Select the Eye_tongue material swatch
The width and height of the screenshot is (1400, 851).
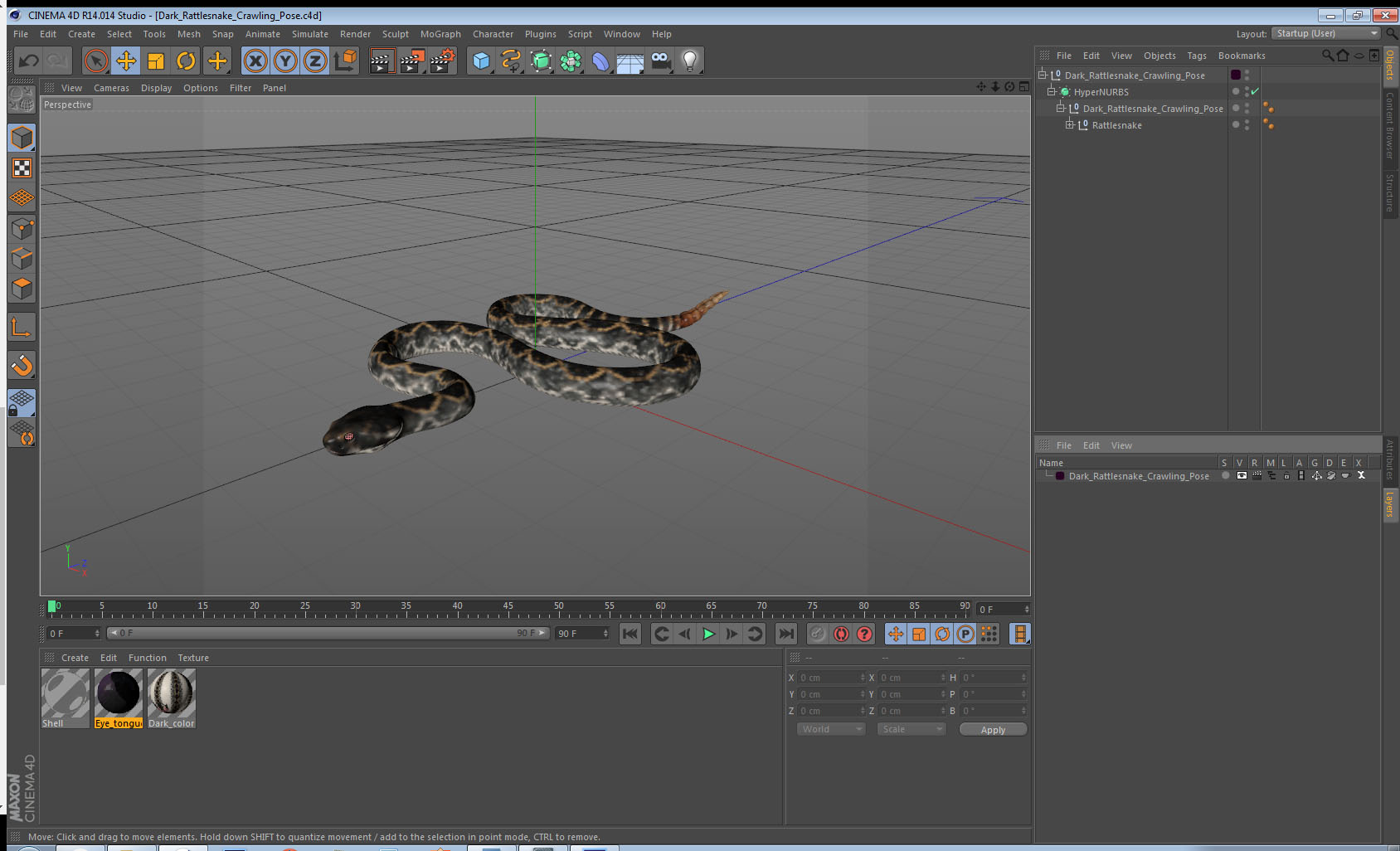[x=119, y=698]
